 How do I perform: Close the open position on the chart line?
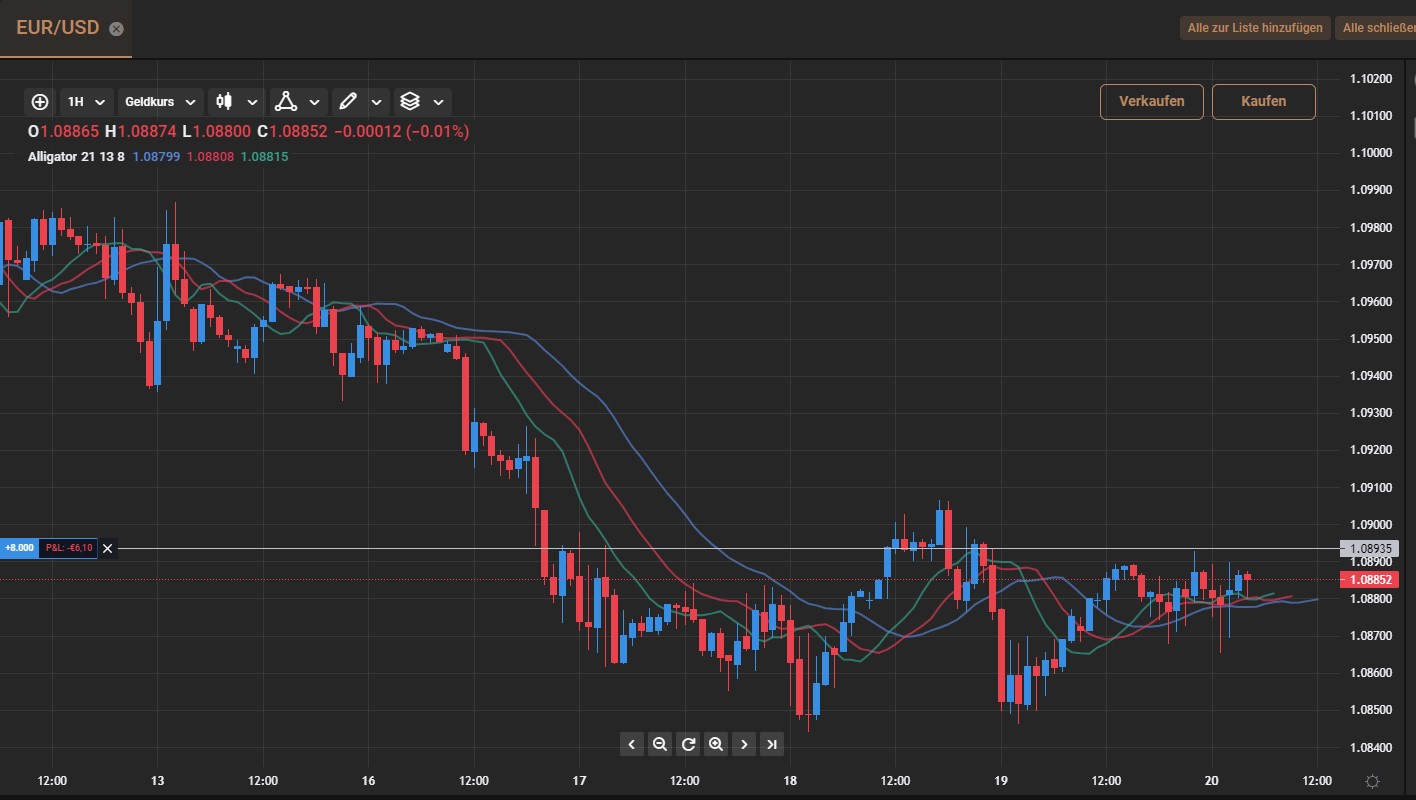pyautogui.click(x=108, y=548)
